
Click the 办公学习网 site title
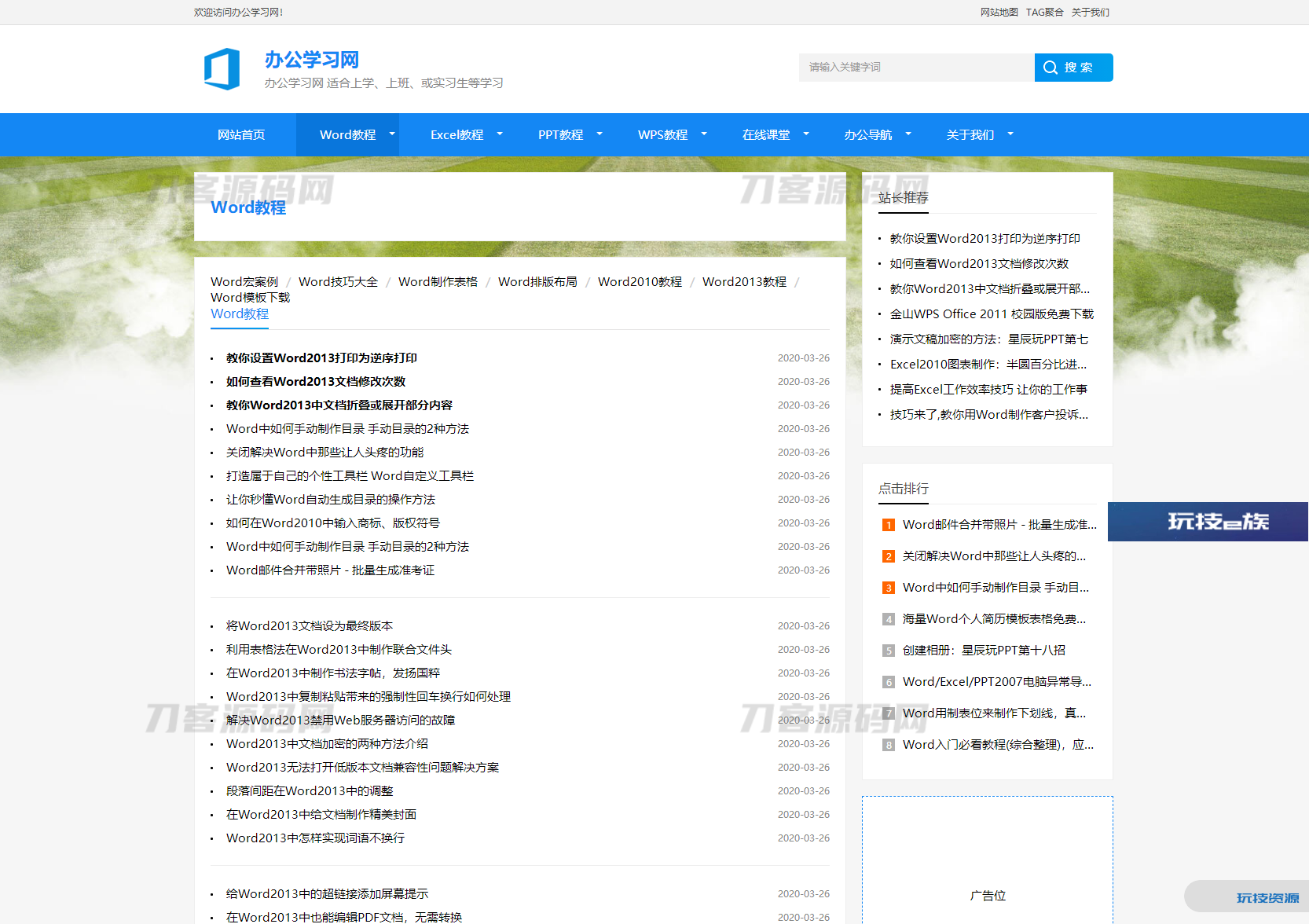point(312,60)
